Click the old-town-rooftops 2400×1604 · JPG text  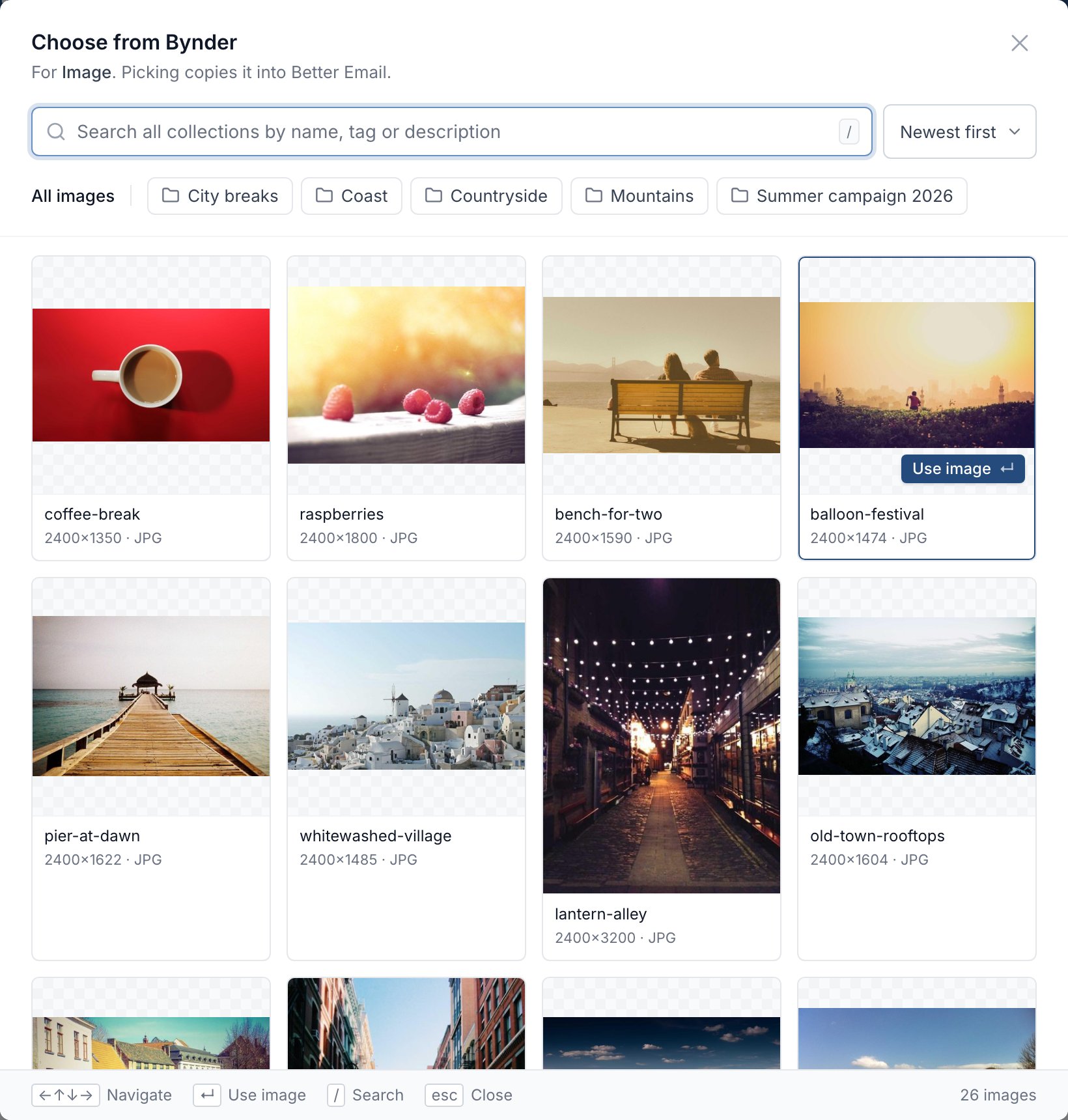coord(869,860)
